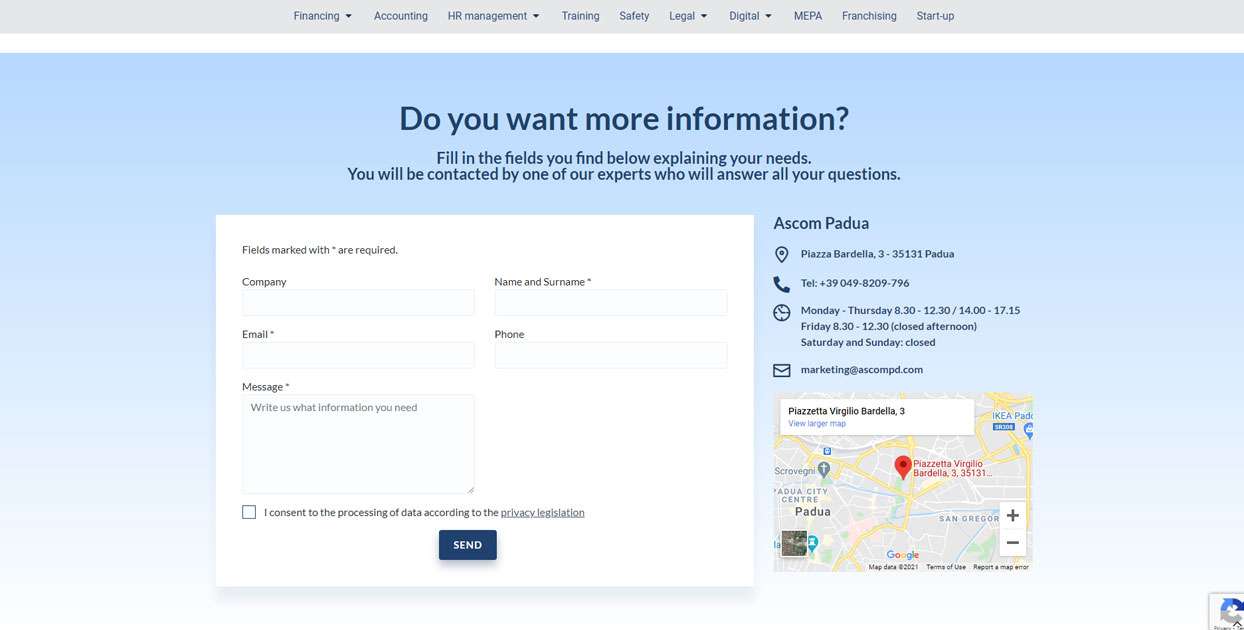
Task: Click into the Email input field
Action: coord(358,355)
